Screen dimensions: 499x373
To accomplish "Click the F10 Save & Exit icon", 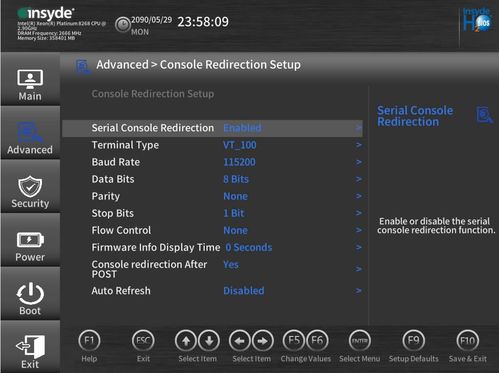I will (468, 341).
